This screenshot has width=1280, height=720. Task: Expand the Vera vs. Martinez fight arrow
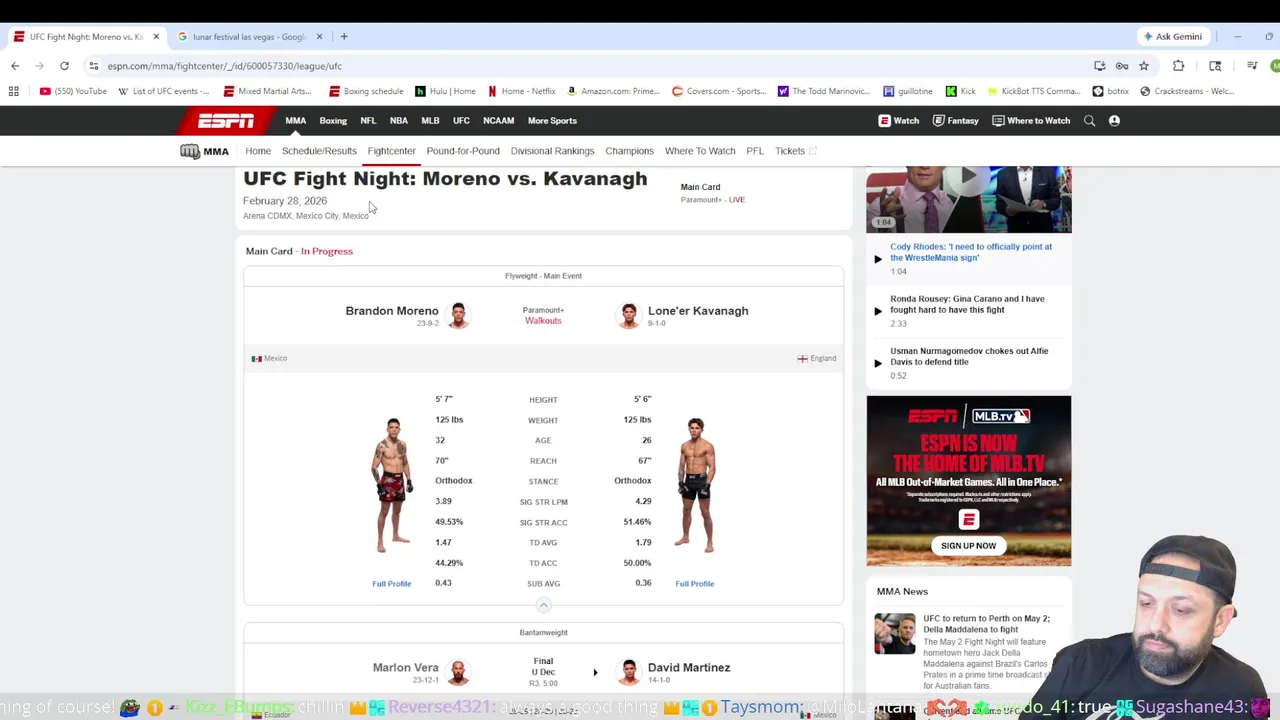[595, 672]
